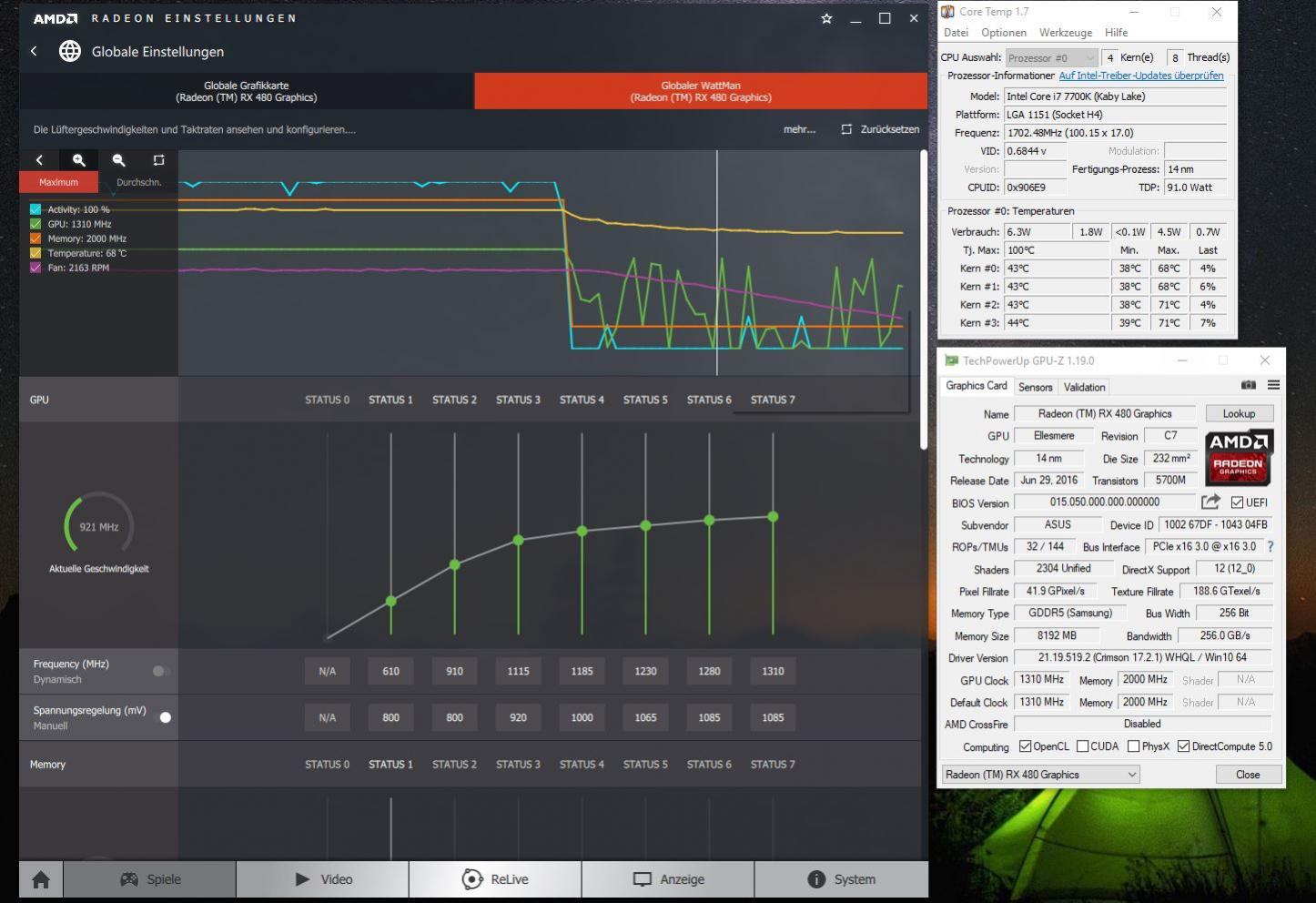Open the Werkzeuge menu in Core Temp

[1066, 33]
